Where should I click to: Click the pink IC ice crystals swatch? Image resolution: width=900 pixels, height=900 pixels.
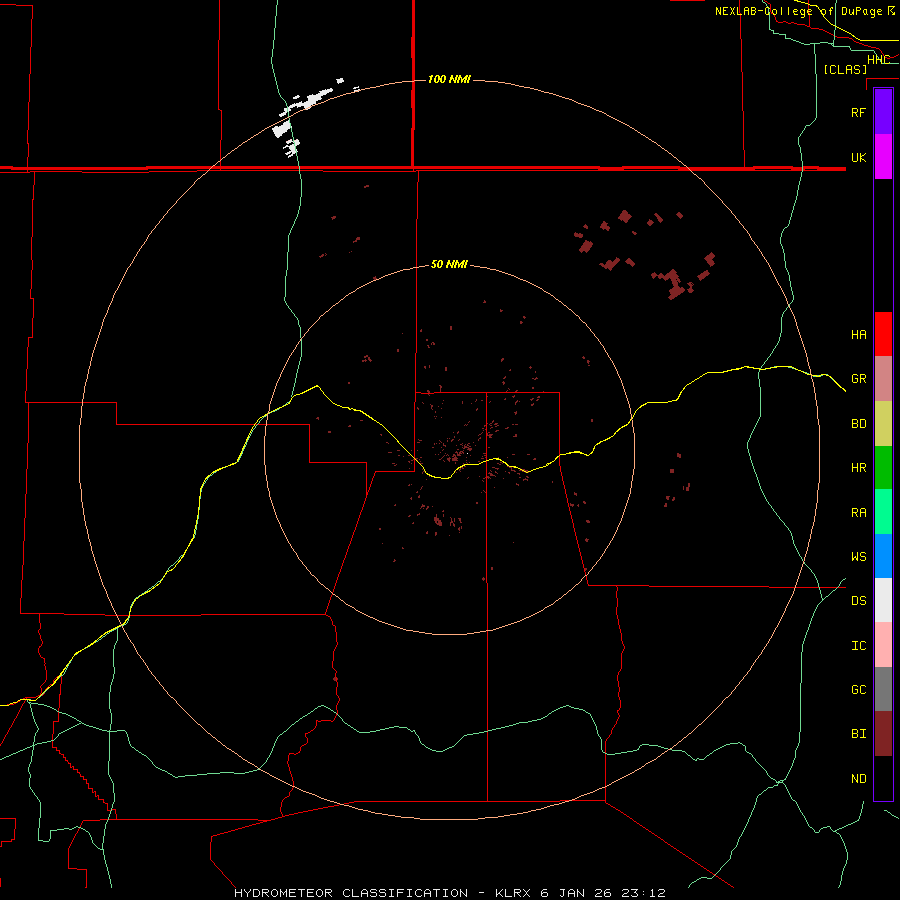click(x=883, y=645)
